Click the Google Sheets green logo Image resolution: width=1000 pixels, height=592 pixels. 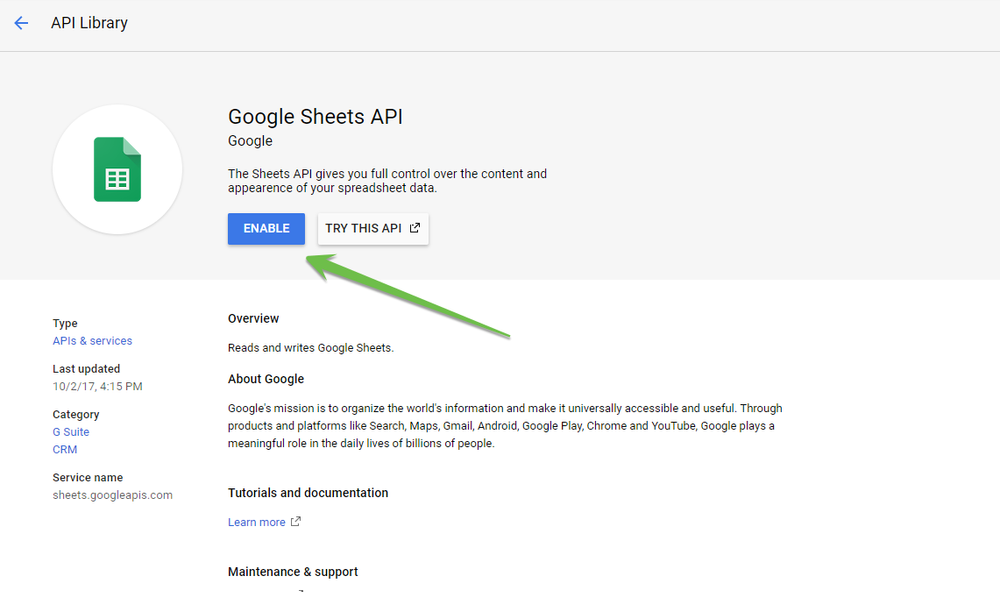[117, 170]
